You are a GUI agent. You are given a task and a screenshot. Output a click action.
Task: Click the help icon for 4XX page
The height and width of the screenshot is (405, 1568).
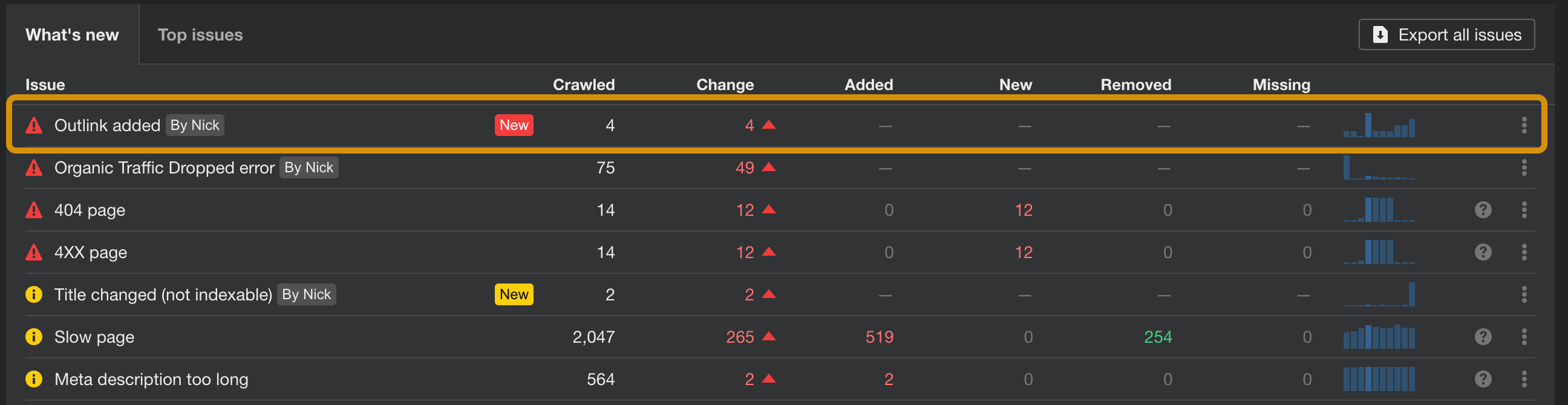pyautogui.click(x=1483, y=252)
